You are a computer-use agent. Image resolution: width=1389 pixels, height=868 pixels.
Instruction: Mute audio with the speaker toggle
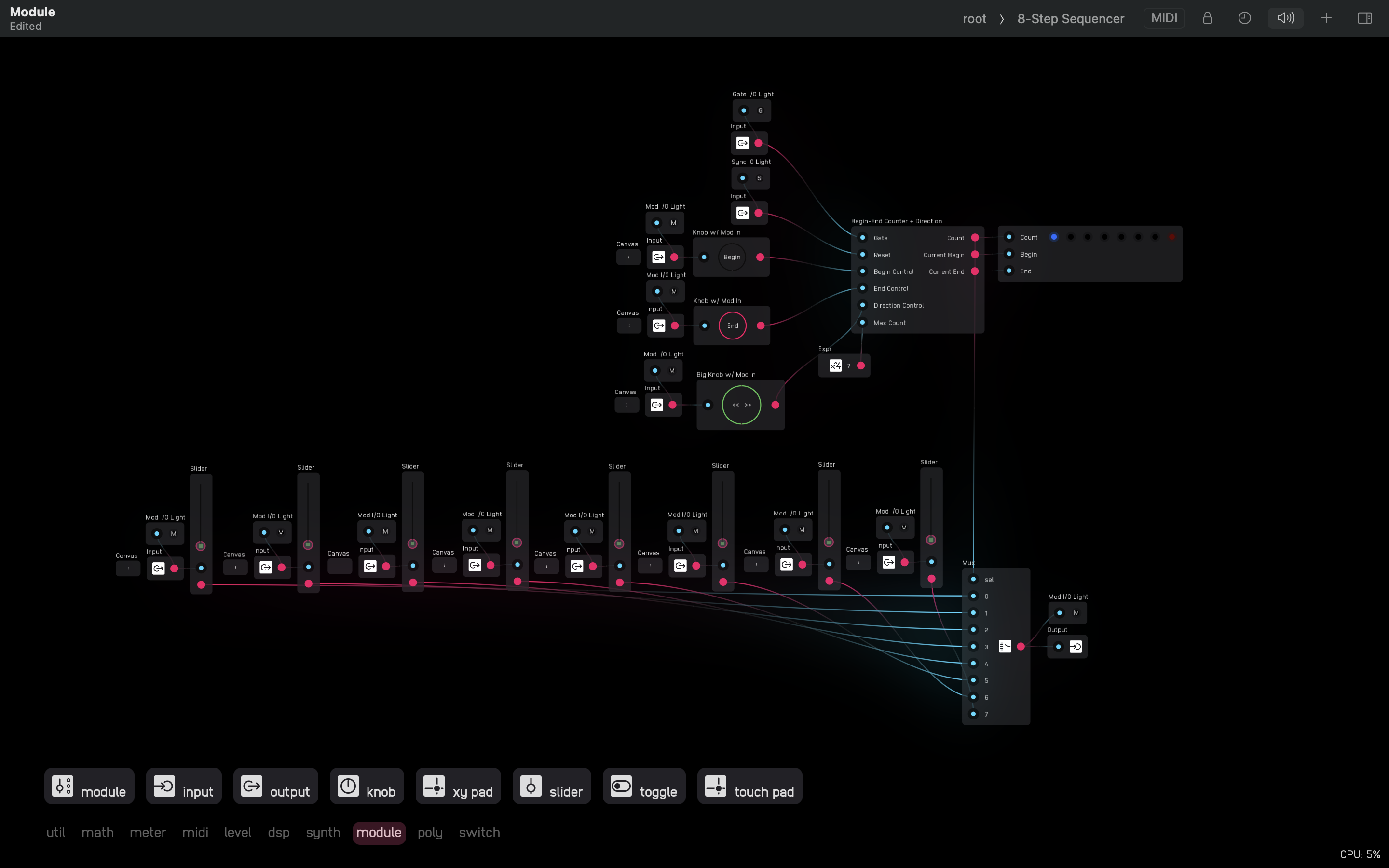pyautogui.click(x=1285, y=18)
